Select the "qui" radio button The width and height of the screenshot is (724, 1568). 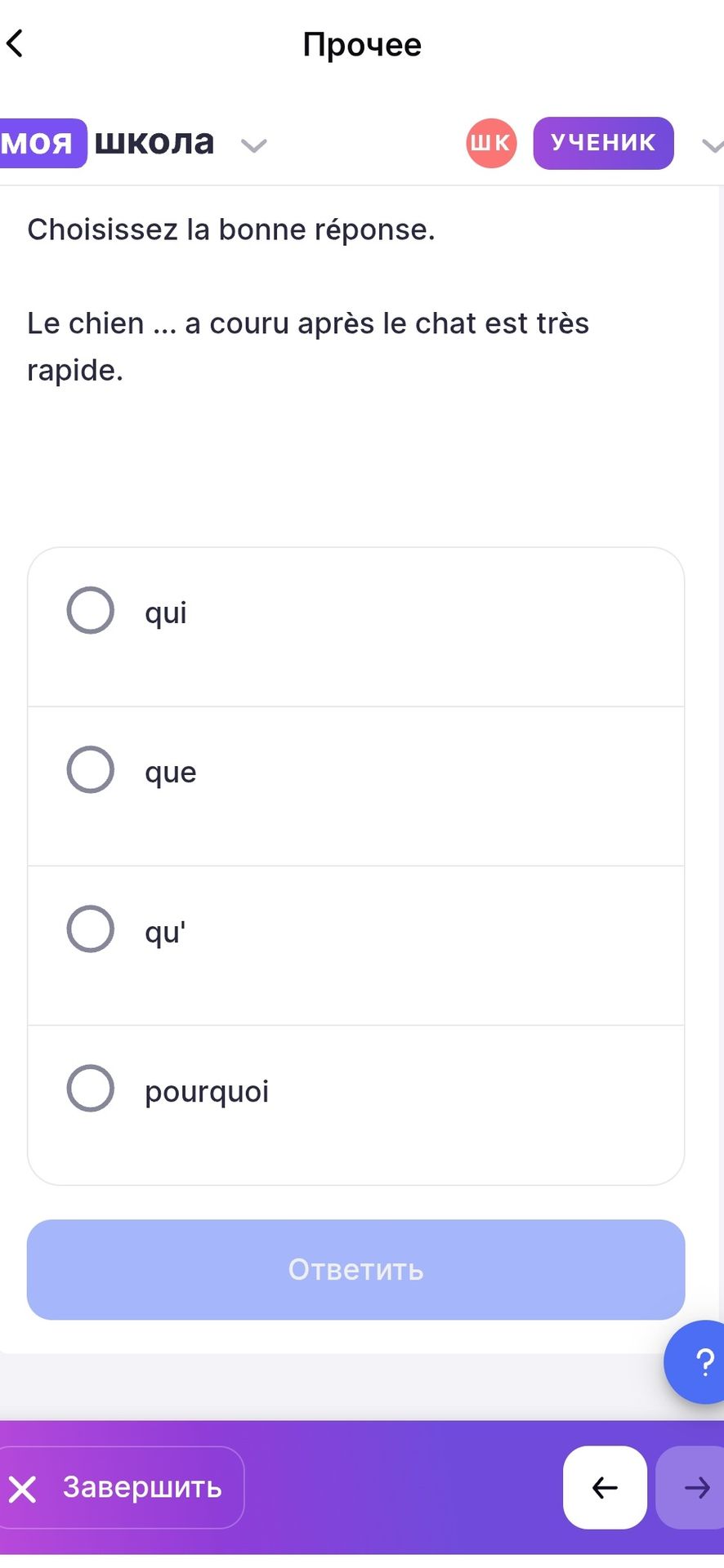point(90,610)
